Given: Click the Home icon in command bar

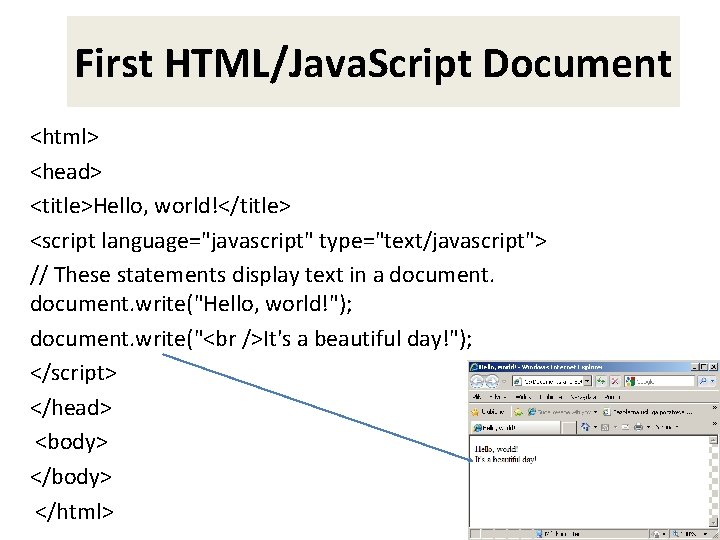Looking at the screenshot, I should tap(585, 427).
